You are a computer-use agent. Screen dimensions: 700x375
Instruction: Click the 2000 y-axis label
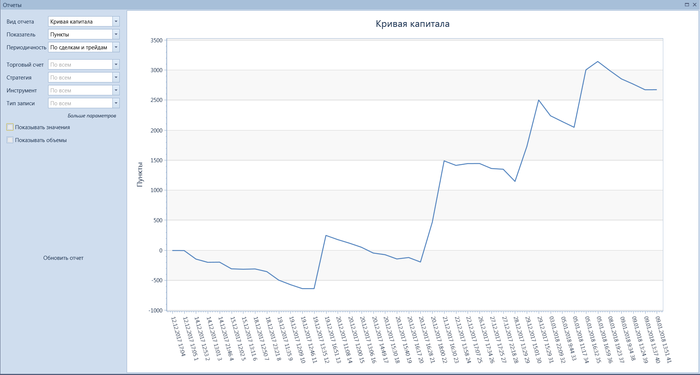(x=157, y=130)
